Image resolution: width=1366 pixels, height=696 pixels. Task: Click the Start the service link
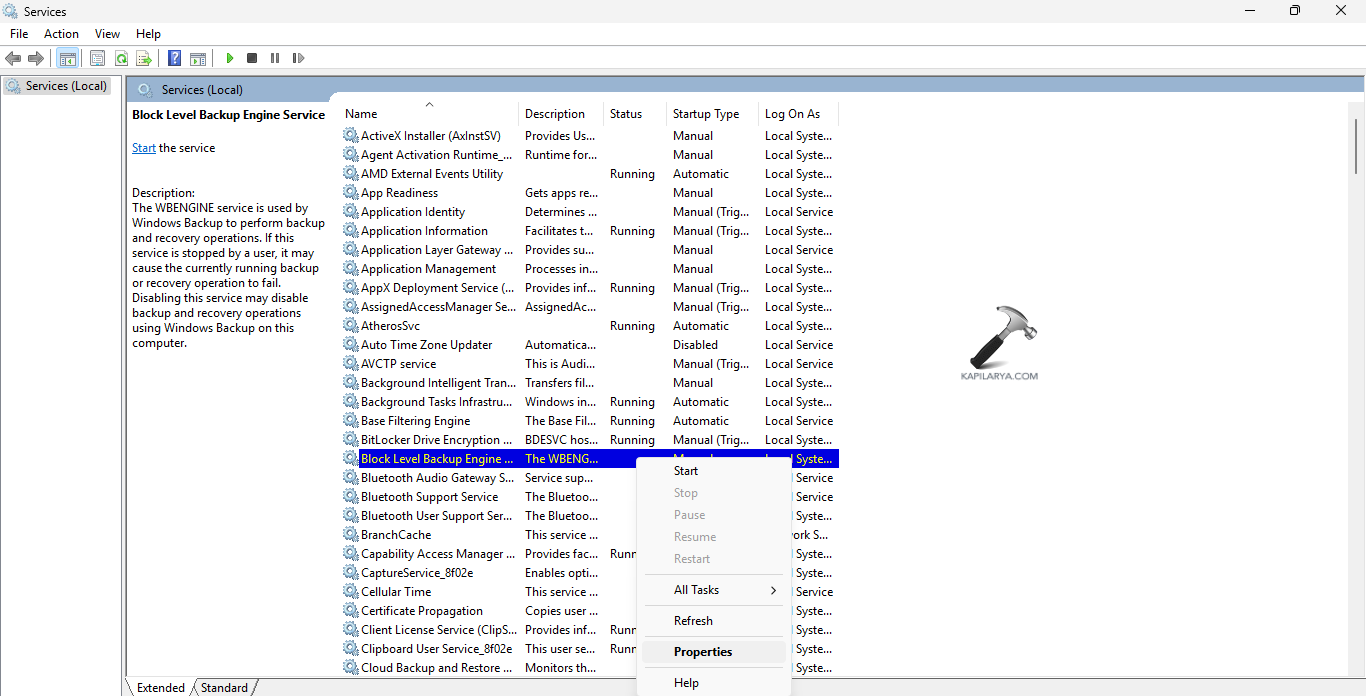(x=143, y=148)
